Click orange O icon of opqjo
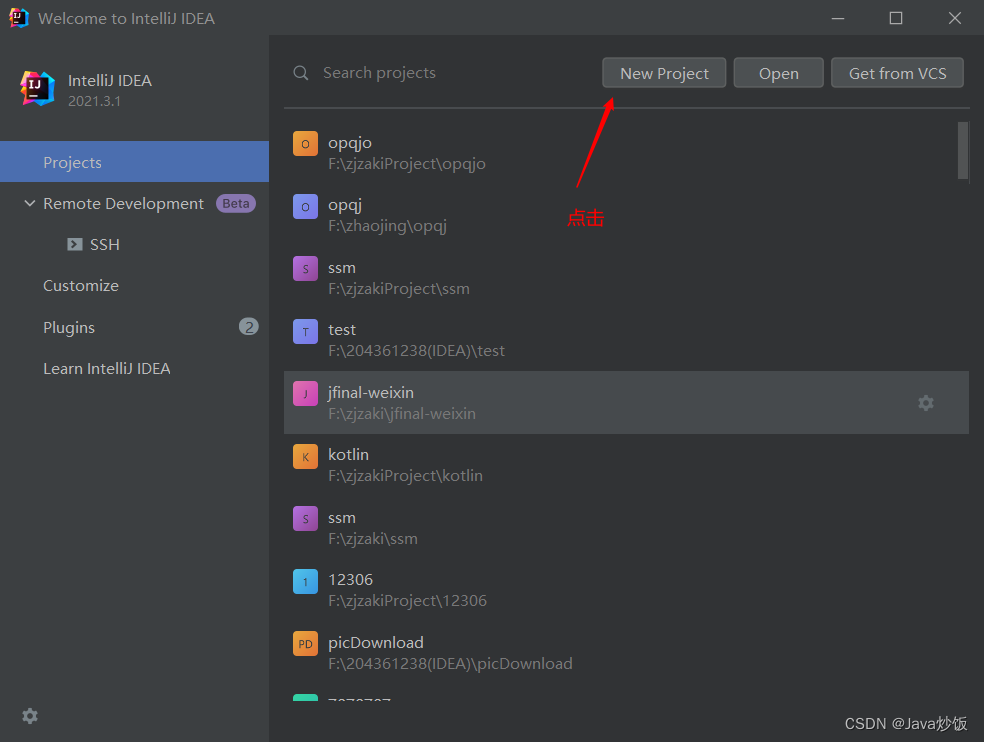 (x=305, y=144)
